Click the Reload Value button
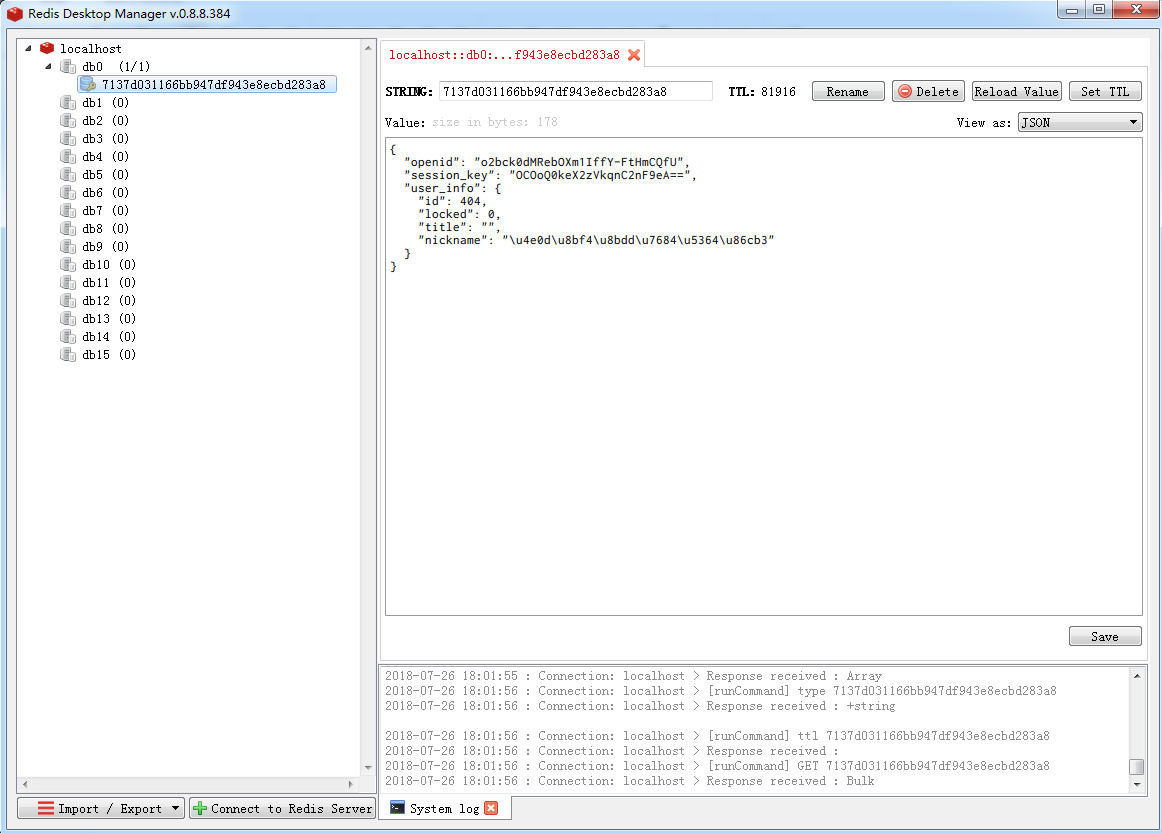Image resolution: width=1162 pixels, height=833 pixels. point(1016,92)
